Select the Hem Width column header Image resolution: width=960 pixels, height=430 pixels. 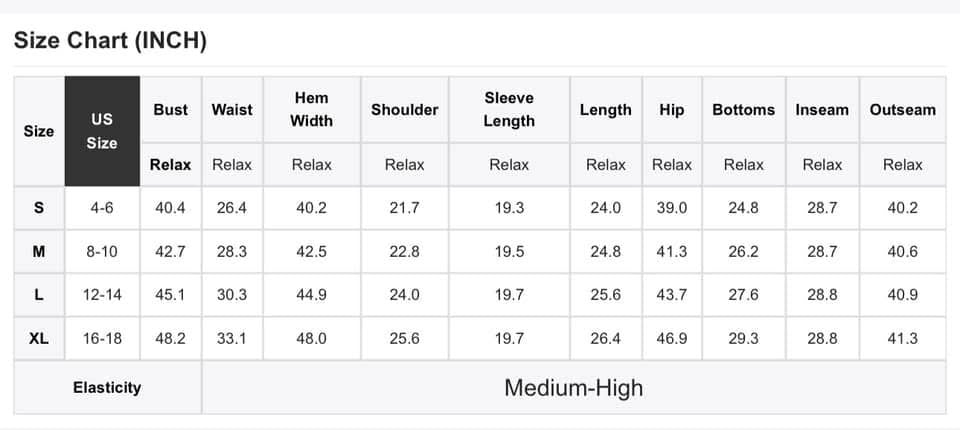[x=311, y=110]
